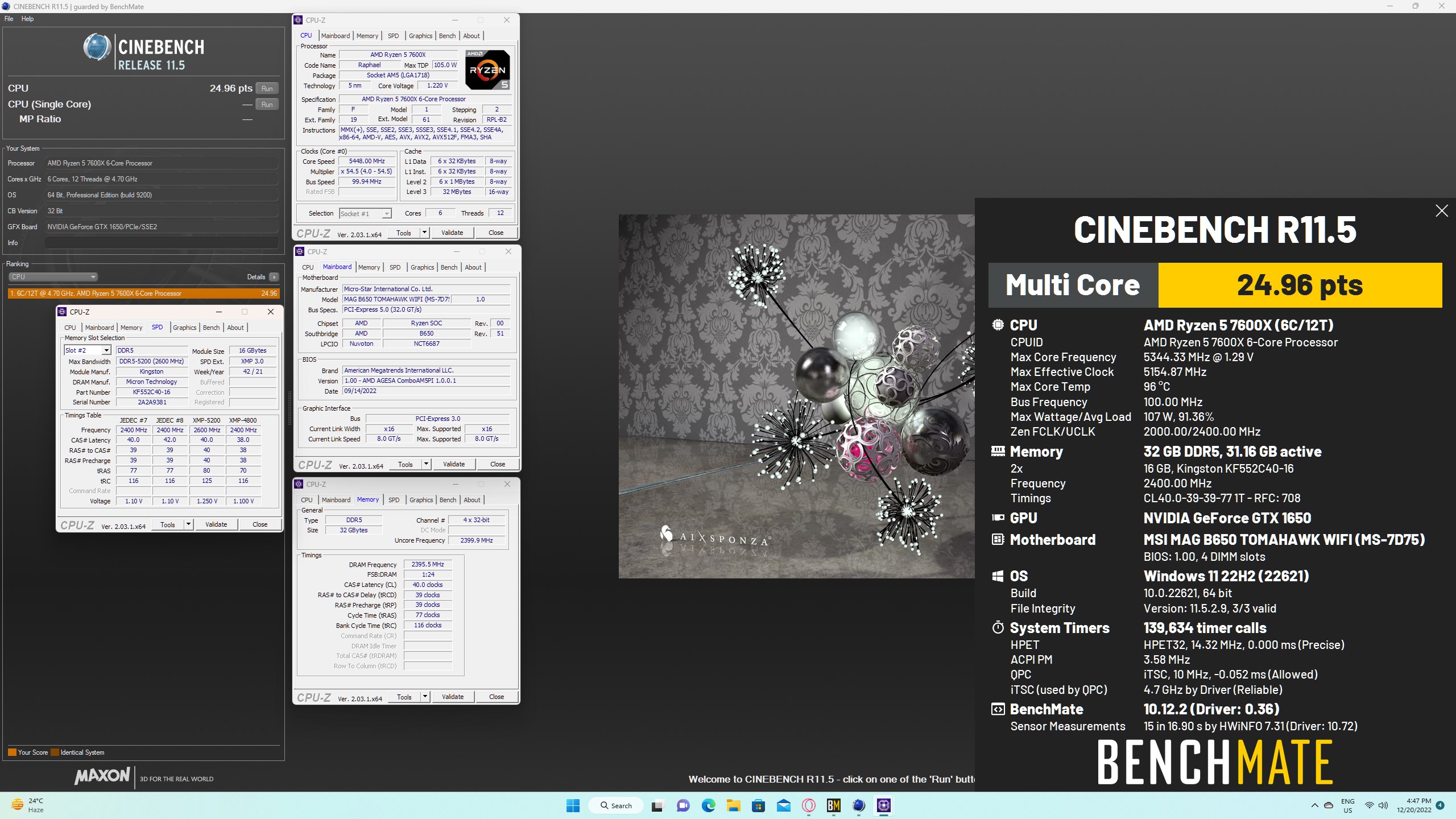Run the Cinebench CPU multi-core test

267,88
